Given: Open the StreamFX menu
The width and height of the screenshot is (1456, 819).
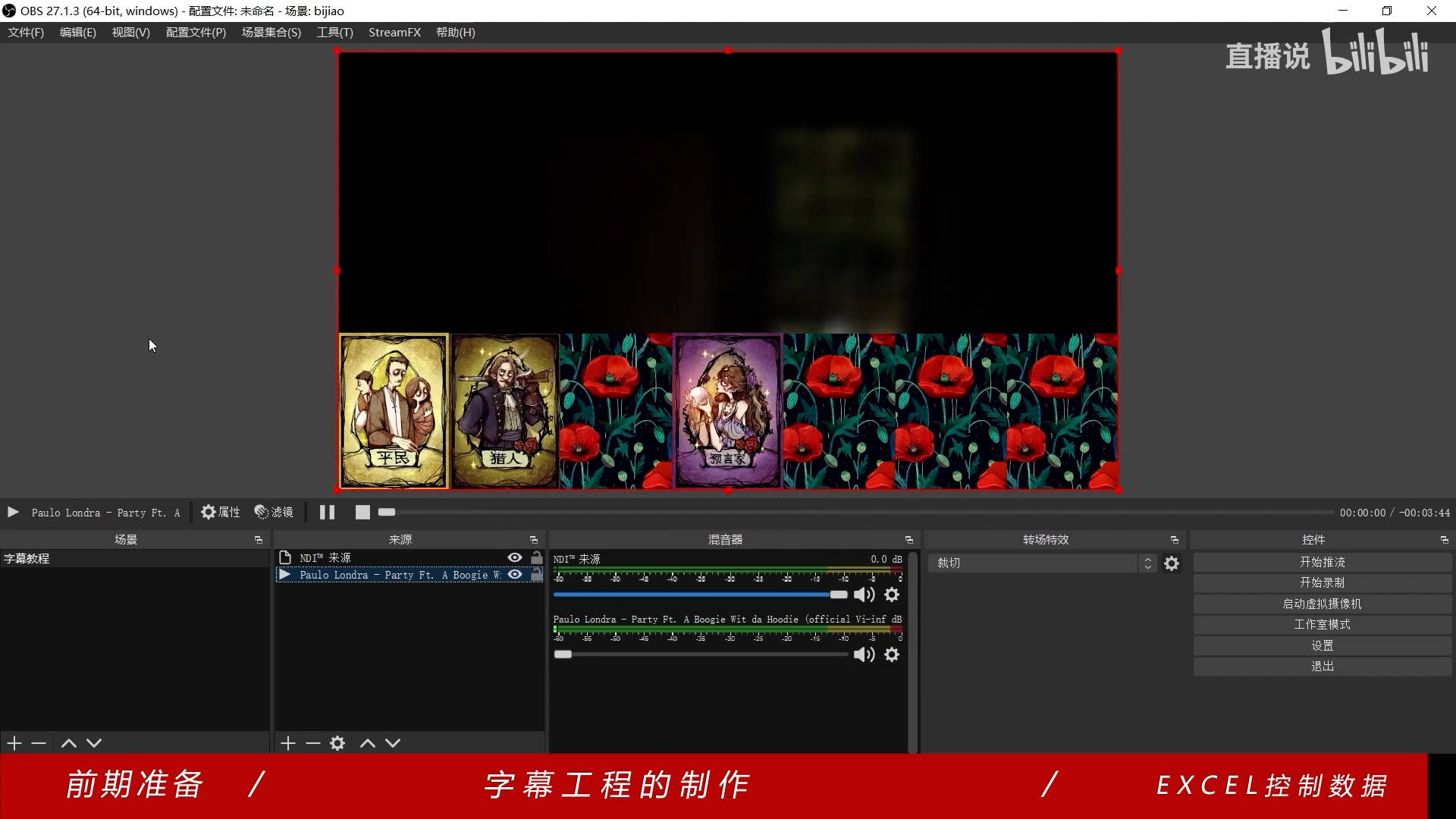Looking at the screenshot, I should (394, 33).
